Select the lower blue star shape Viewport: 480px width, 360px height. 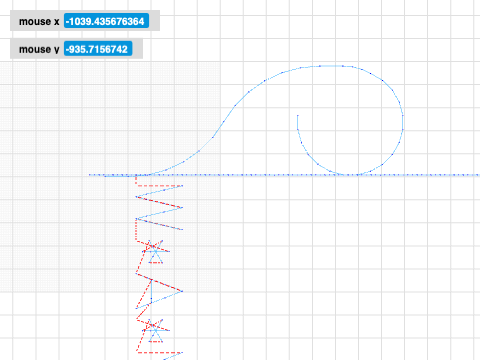tap(155, 330)
